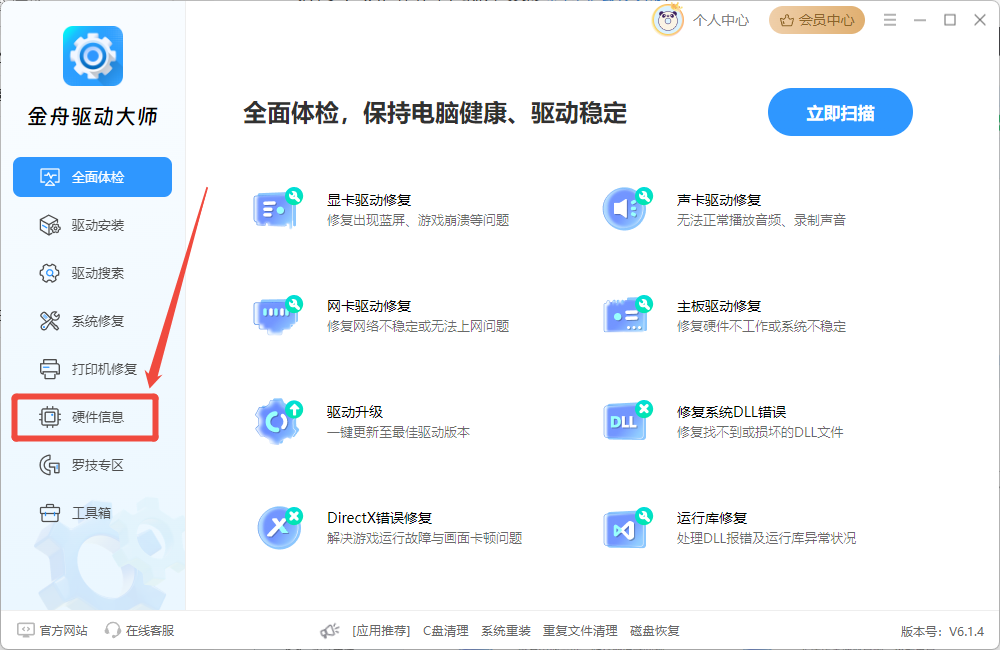
Task: Start scan with 立即扫描 button
Action: point(840,112)
